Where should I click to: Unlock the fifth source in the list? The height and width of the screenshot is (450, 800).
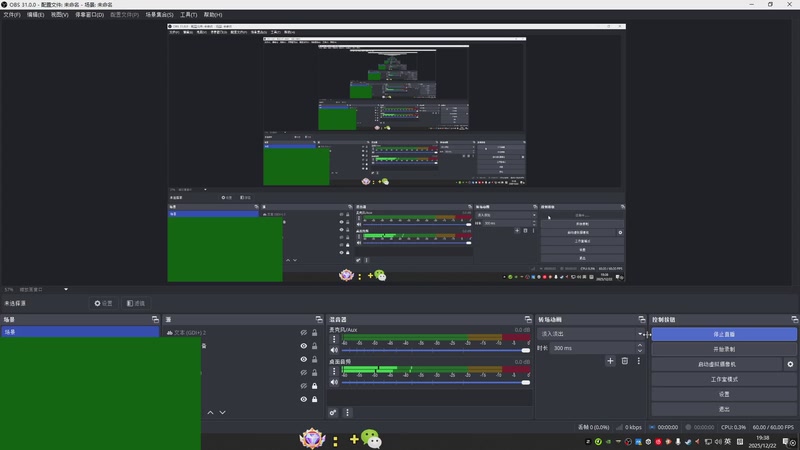[314, 386]
